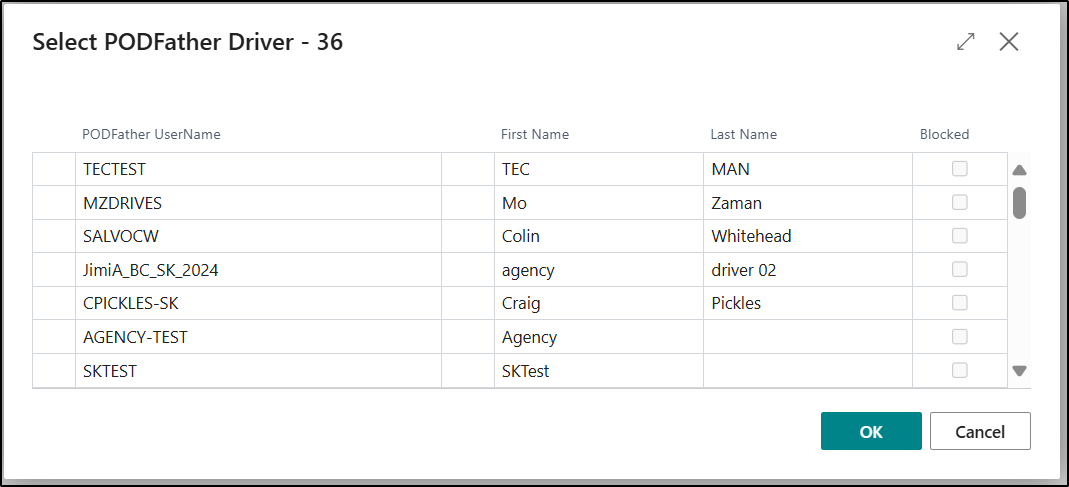1069x487 pixels.
Task: Click the First Name column header
Action: pos(534,134)
